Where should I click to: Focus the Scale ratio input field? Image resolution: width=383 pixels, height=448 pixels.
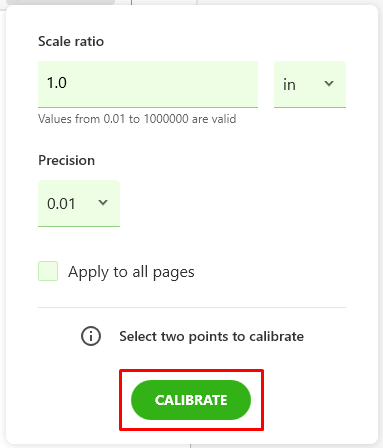click(x=148, y=84)
